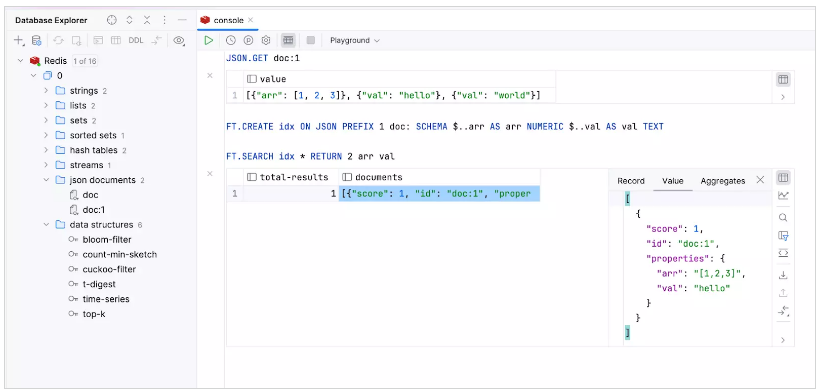Switch to the Aggregates tab
The image size is (822, 392).
[722, 181]
